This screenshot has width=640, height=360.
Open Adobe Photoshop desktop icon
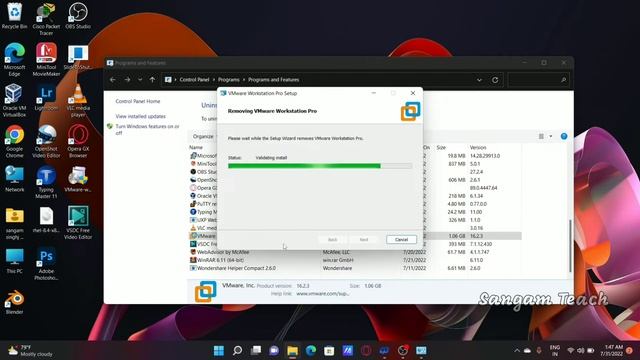click(46, 264)
